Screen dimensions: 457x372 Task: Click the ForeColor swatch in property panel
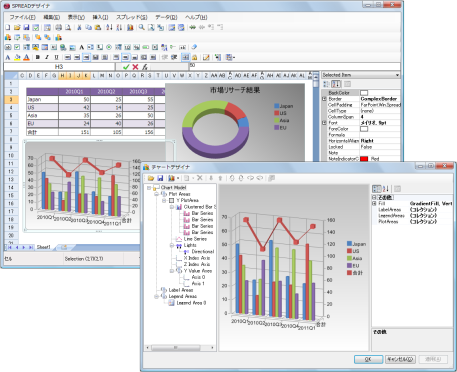click(364, 129)
